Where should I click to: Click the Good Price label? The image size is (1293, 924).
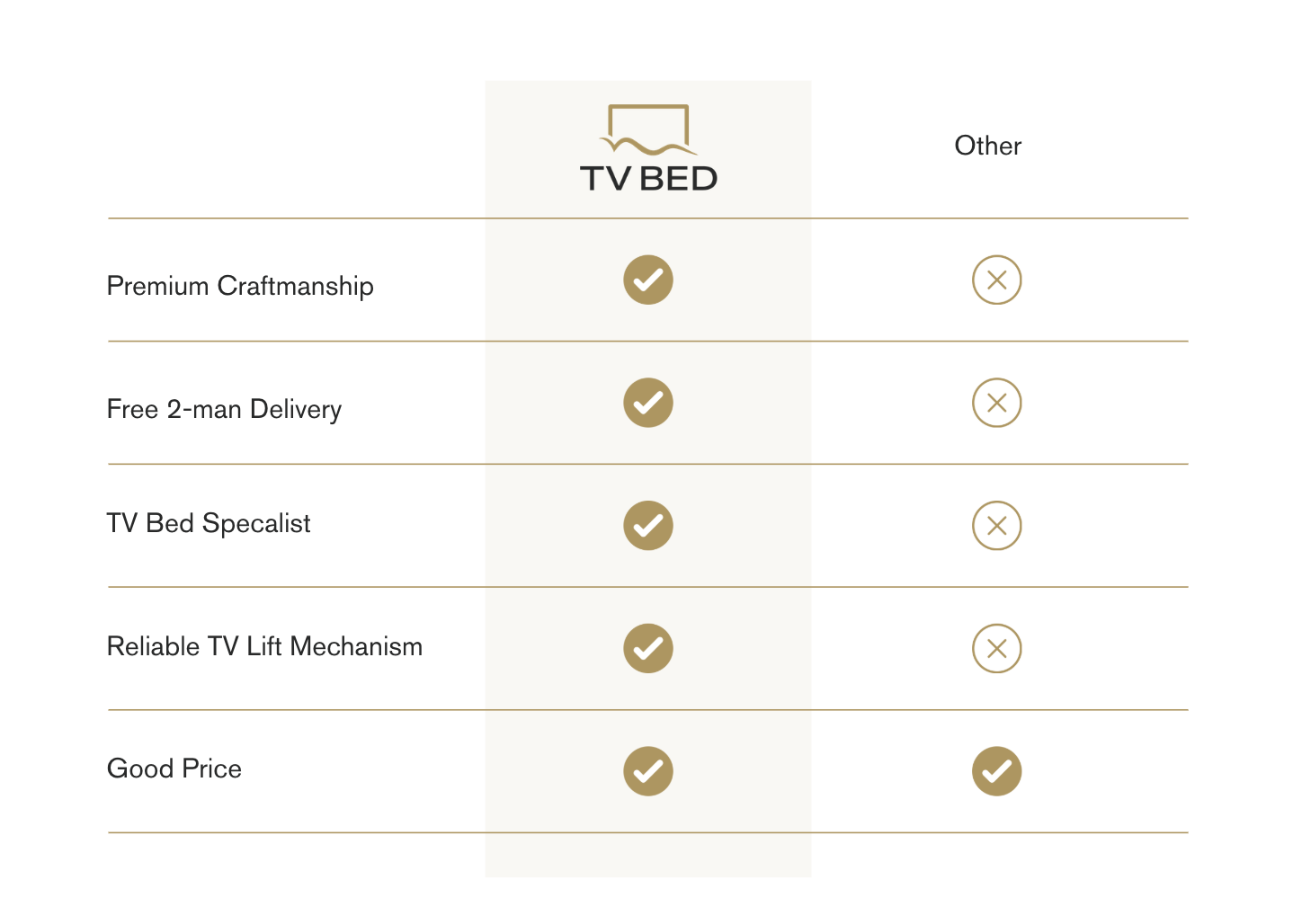tap(174, 769)
